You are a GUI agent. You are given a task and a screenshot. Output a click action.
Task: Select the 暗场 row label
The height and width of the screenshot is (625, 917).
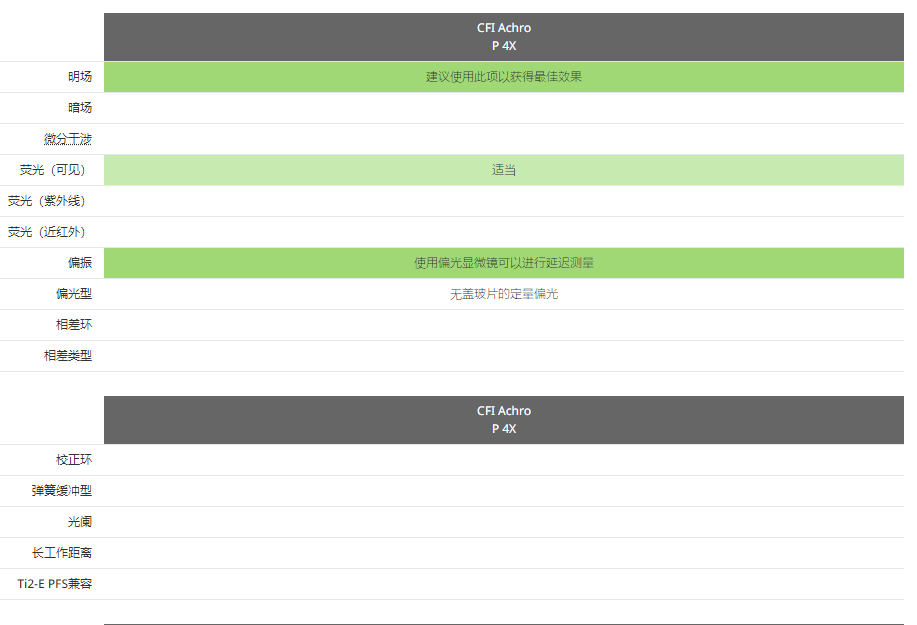coord(80,108)
